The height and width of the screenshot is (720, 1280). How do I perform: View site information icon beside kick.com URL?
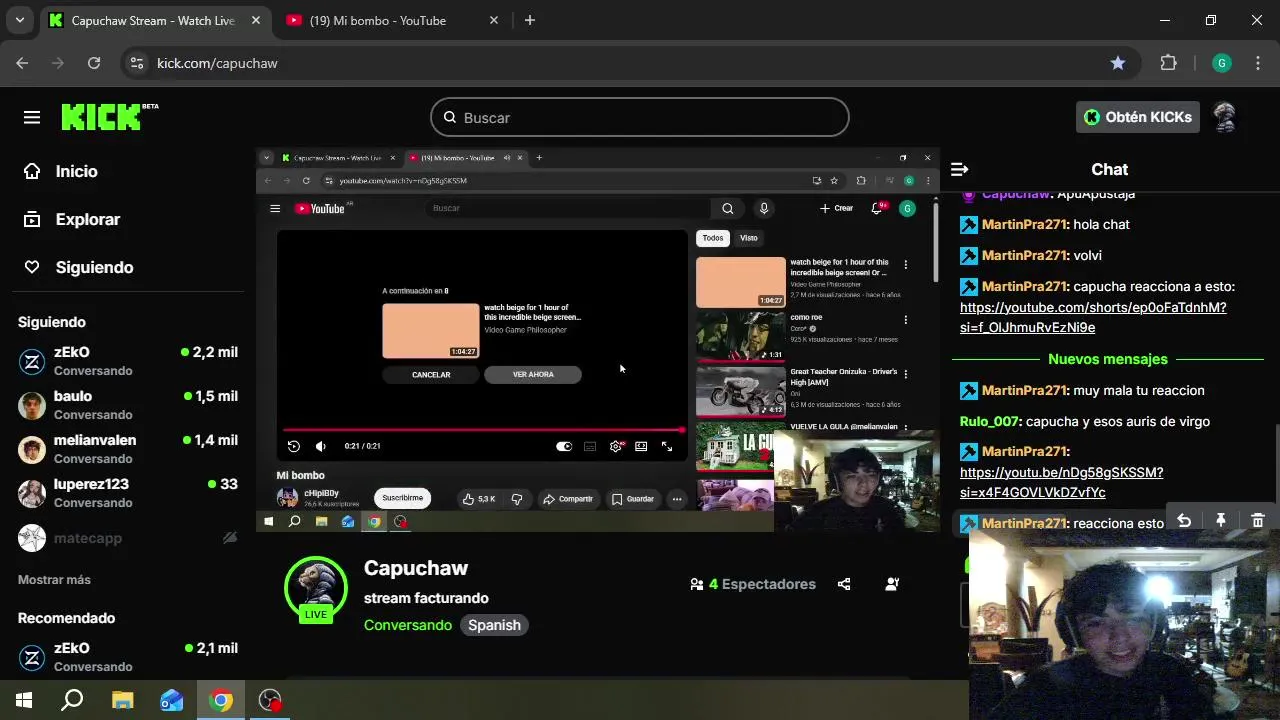(x=136, y=63)
